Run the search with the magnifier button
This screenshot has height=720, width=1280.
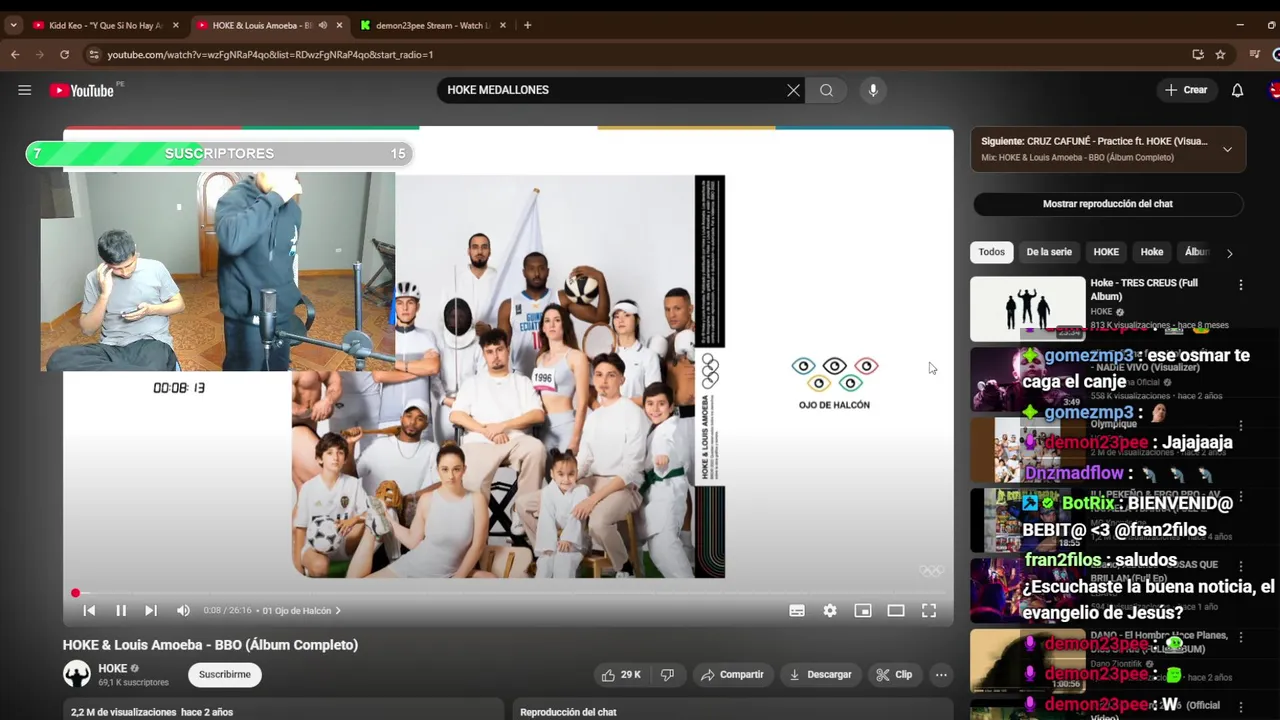pyautogui.click(x=826, y=90)
